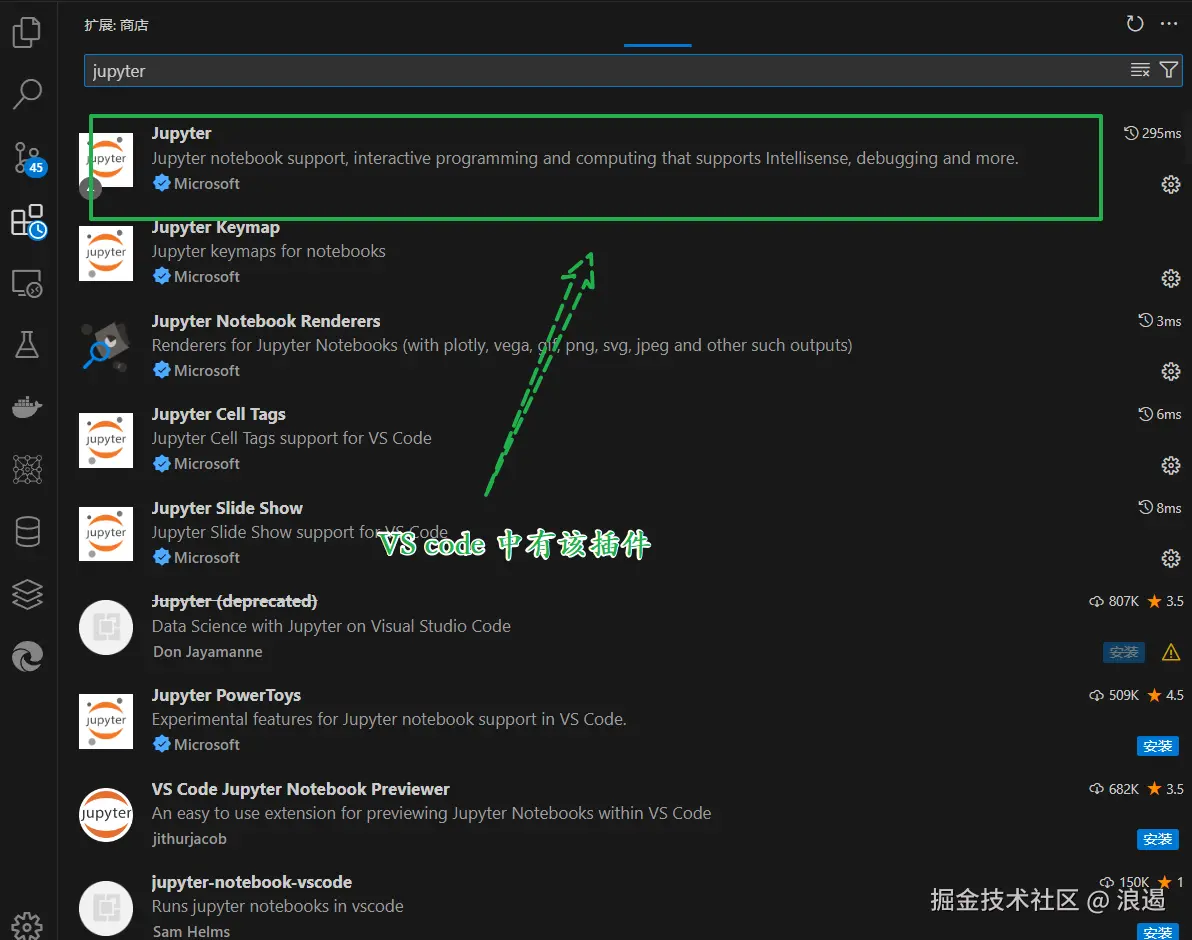Open the Explorer view in activity bar
Viewport: 1192px width, 940px height.
pyautogui.click(x=27, y=33)
